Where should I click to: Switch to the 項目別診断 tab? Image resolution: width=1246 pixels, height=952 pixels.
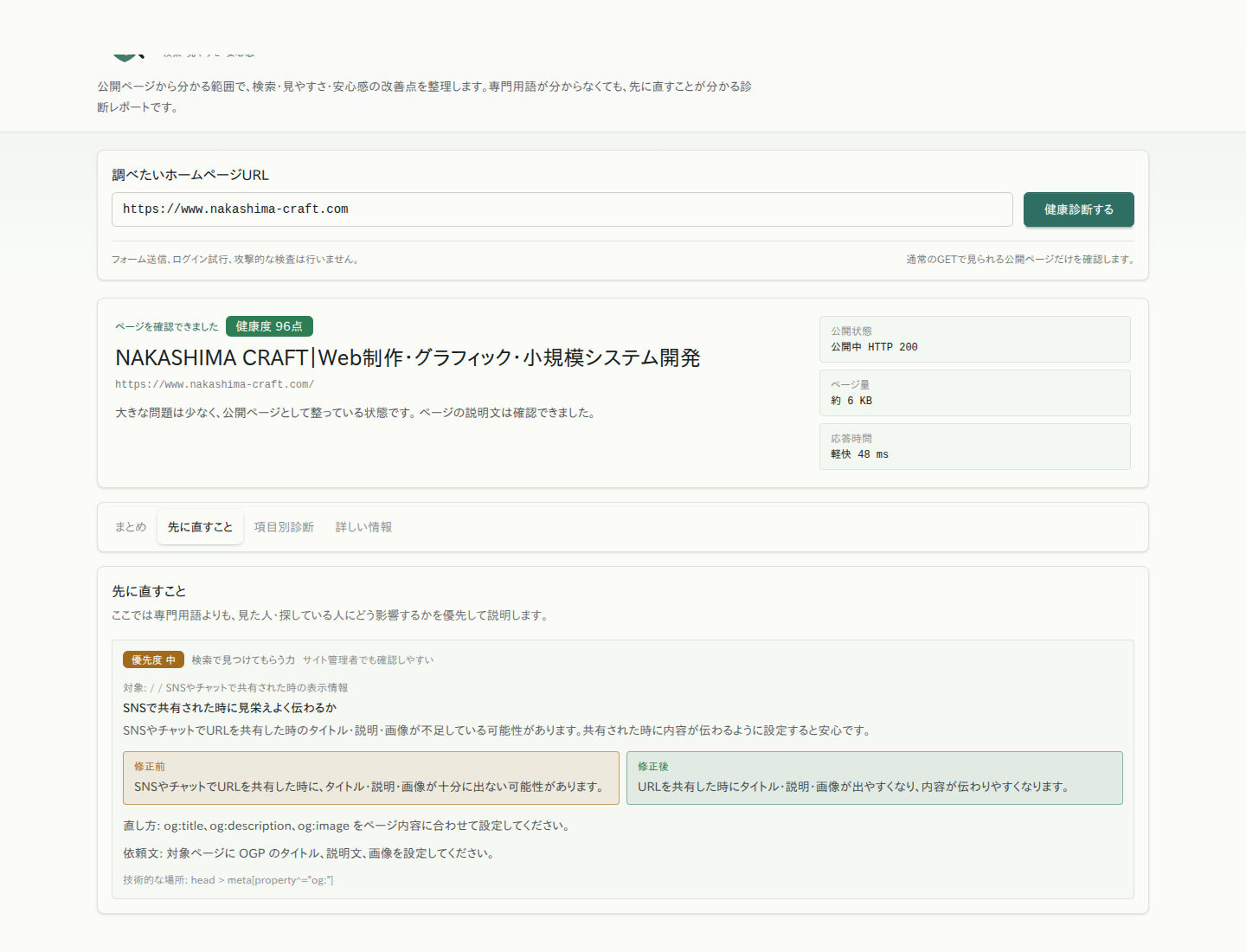tap(284, 527)
